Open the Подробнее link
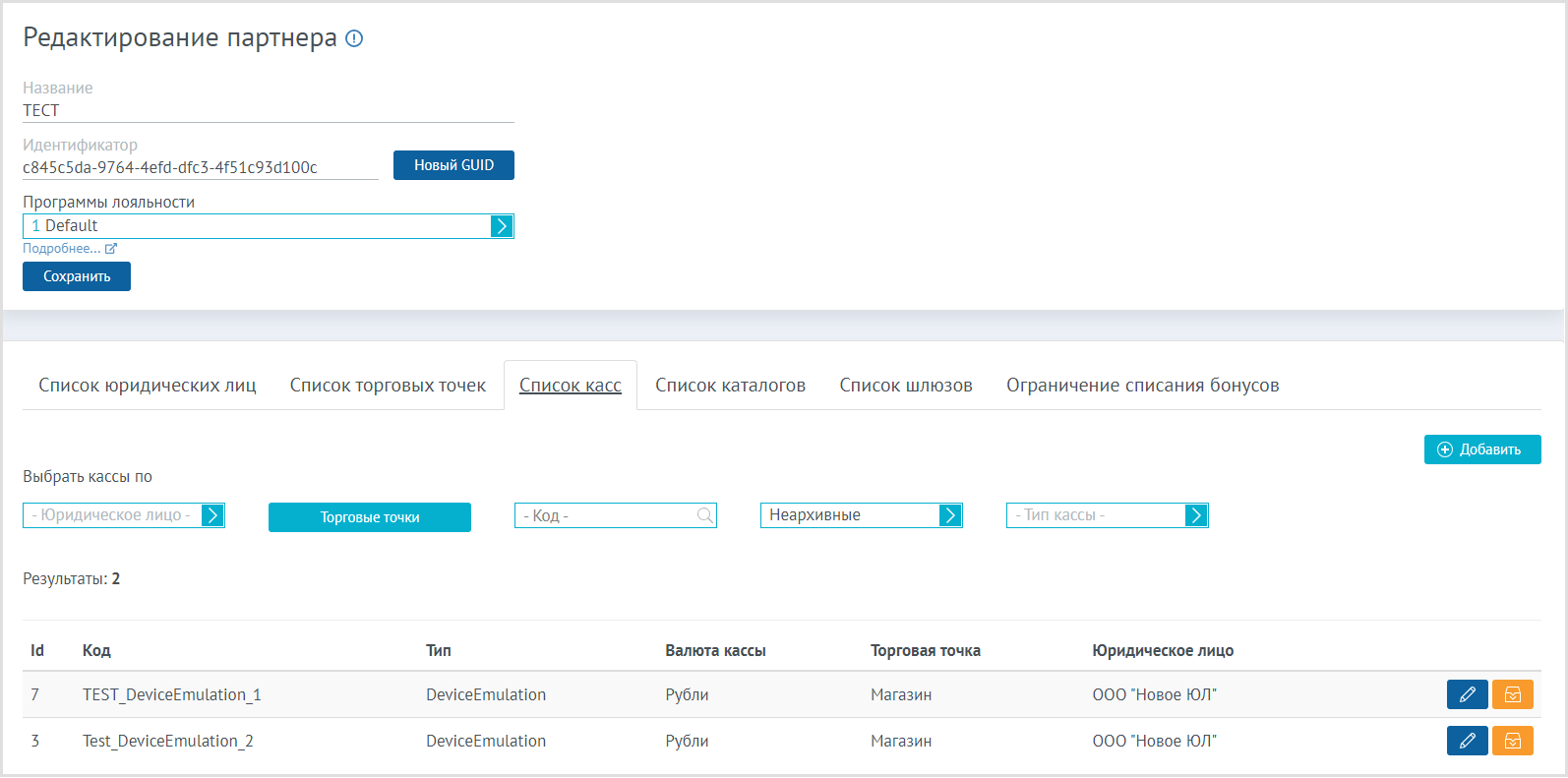This screenshot has width=1568, height=778. click(62, 249)
